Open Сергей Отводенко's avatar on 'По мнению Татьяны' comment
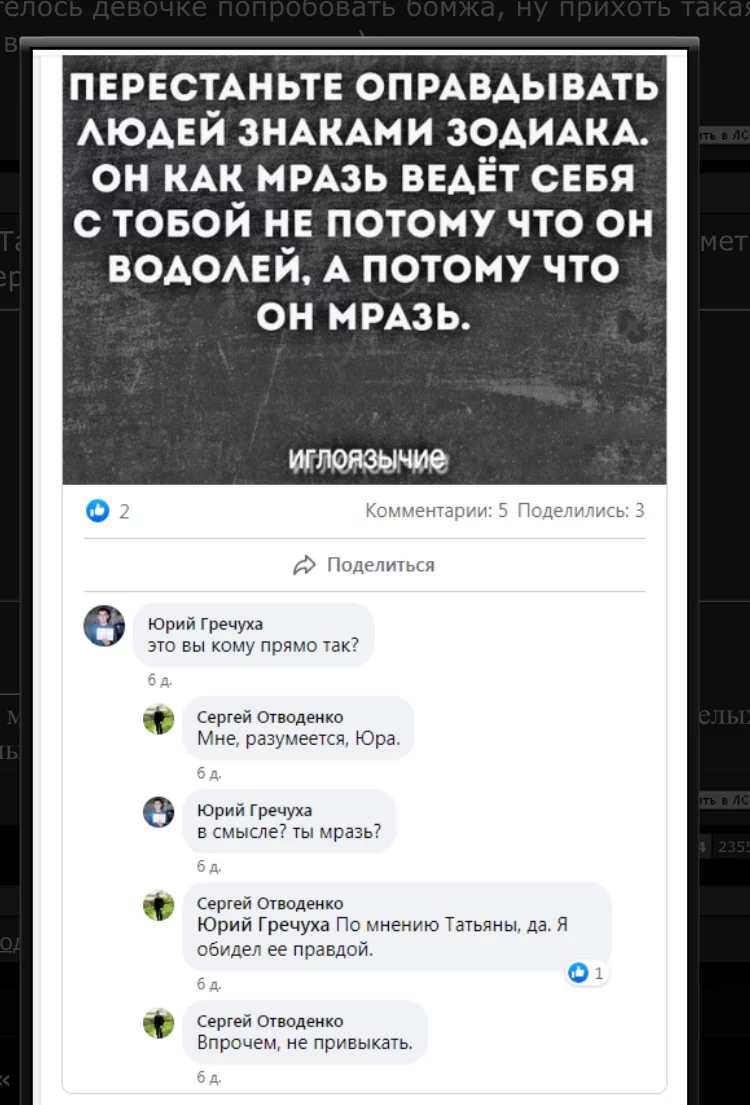The height and width of the screenshot is (1105, 750). click(159, 905)
